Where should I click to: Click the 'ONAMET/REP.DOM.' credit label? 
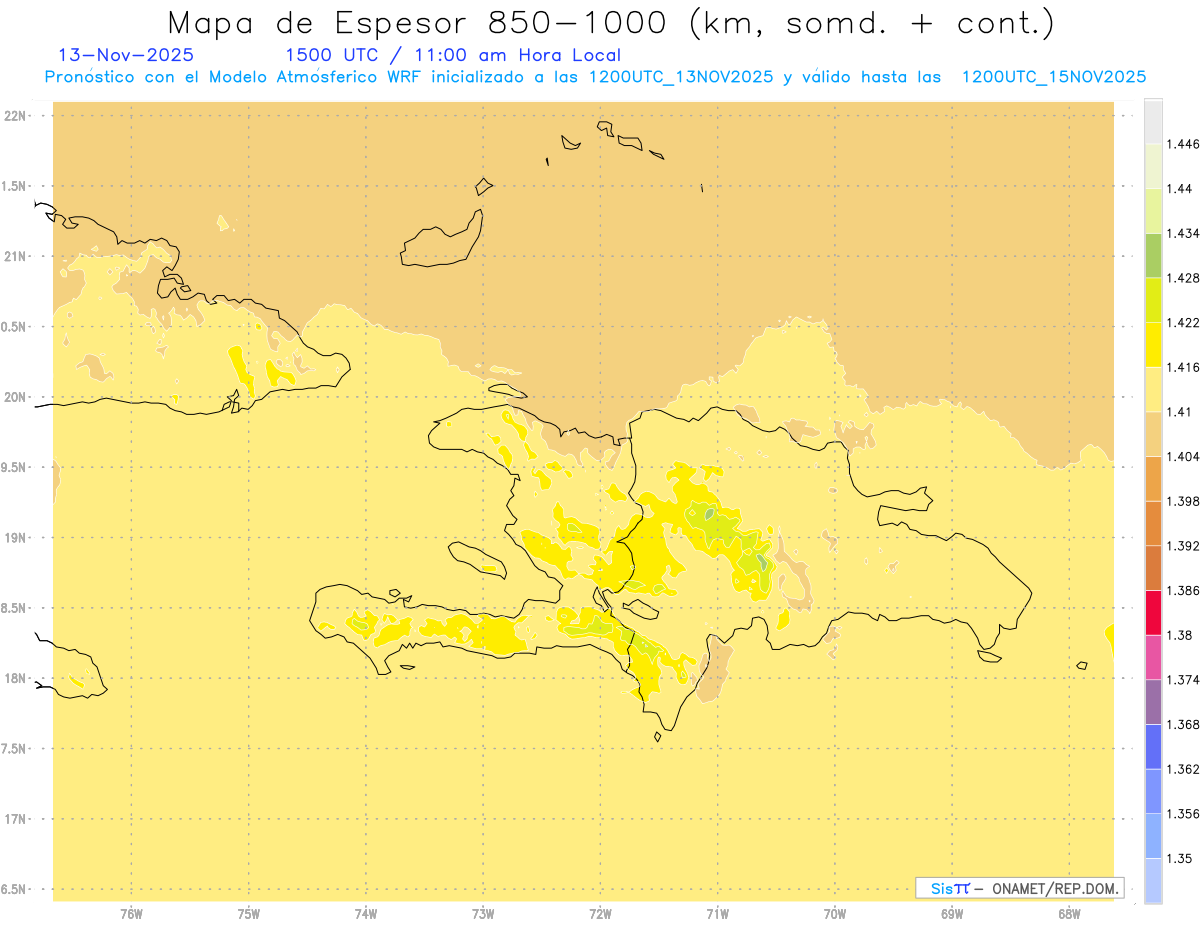click(x=1055, y=888)
